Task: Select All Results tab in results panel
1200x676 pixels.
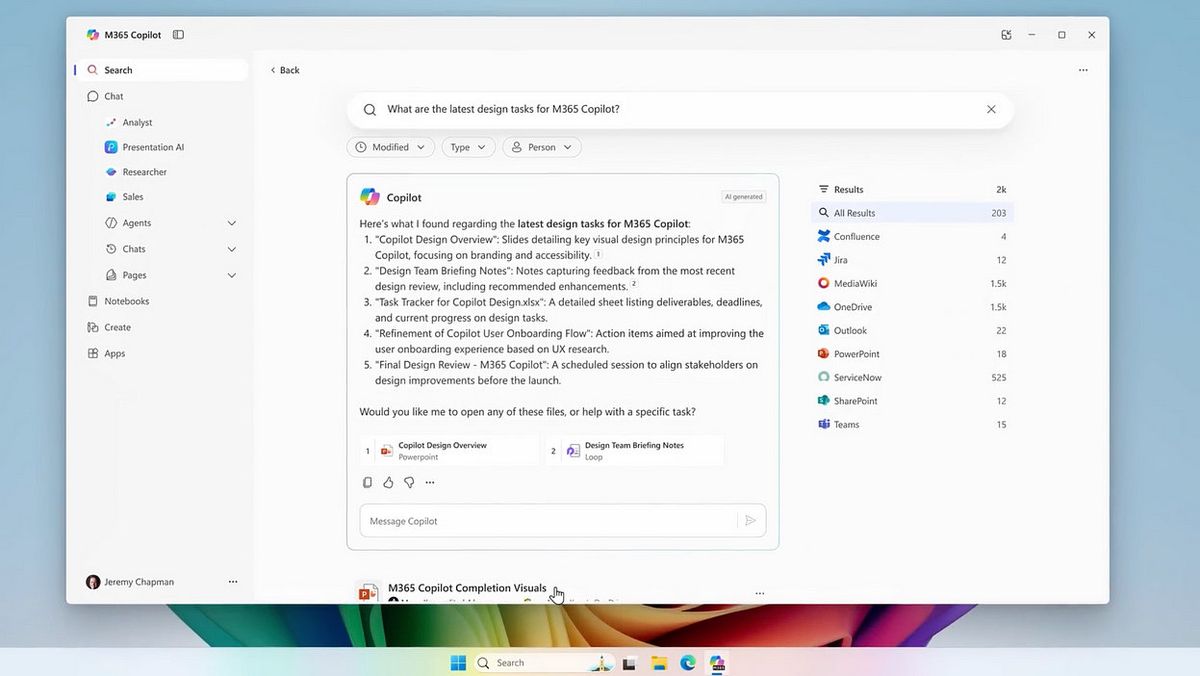Action: coord(912,213)
